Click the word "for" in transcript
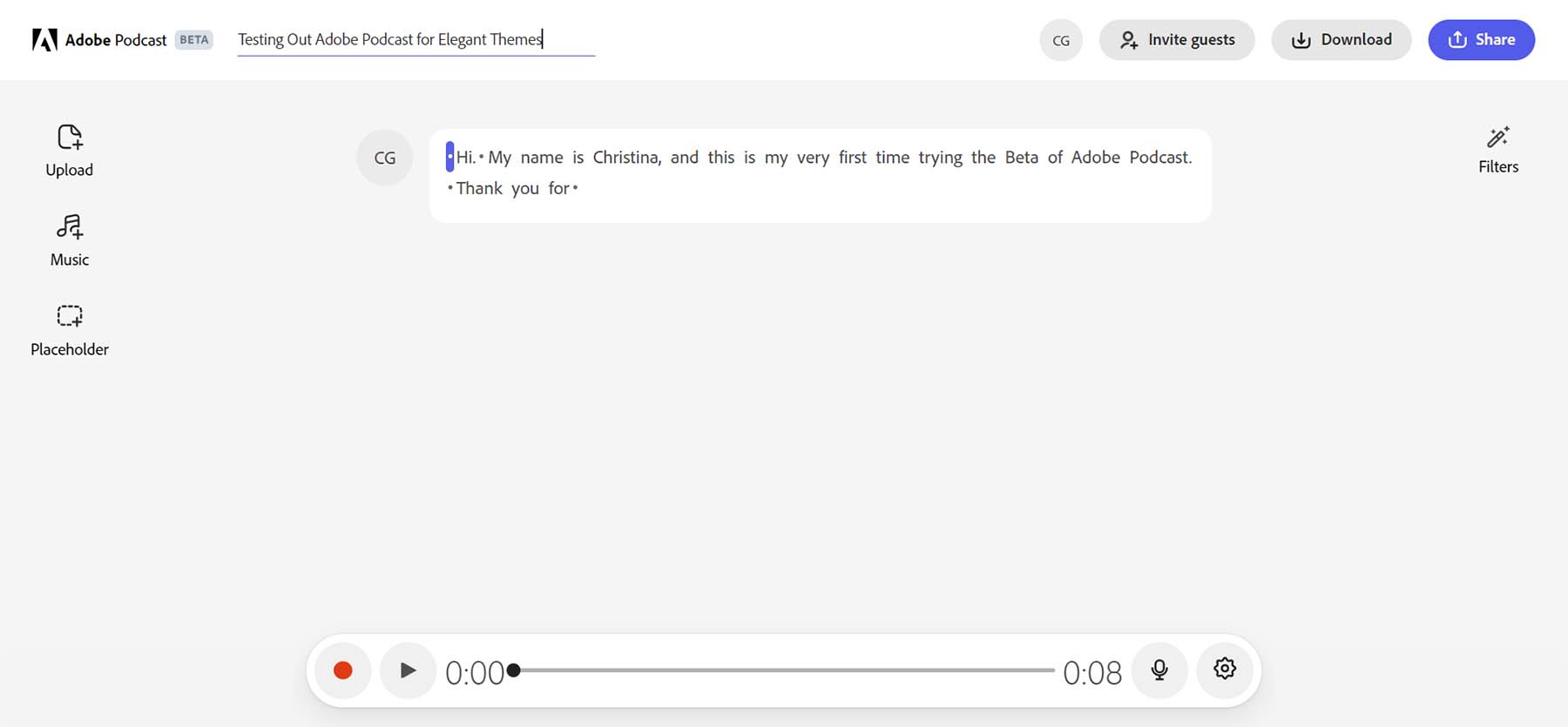Screen dimensions: 1568x727 (558, 189)
